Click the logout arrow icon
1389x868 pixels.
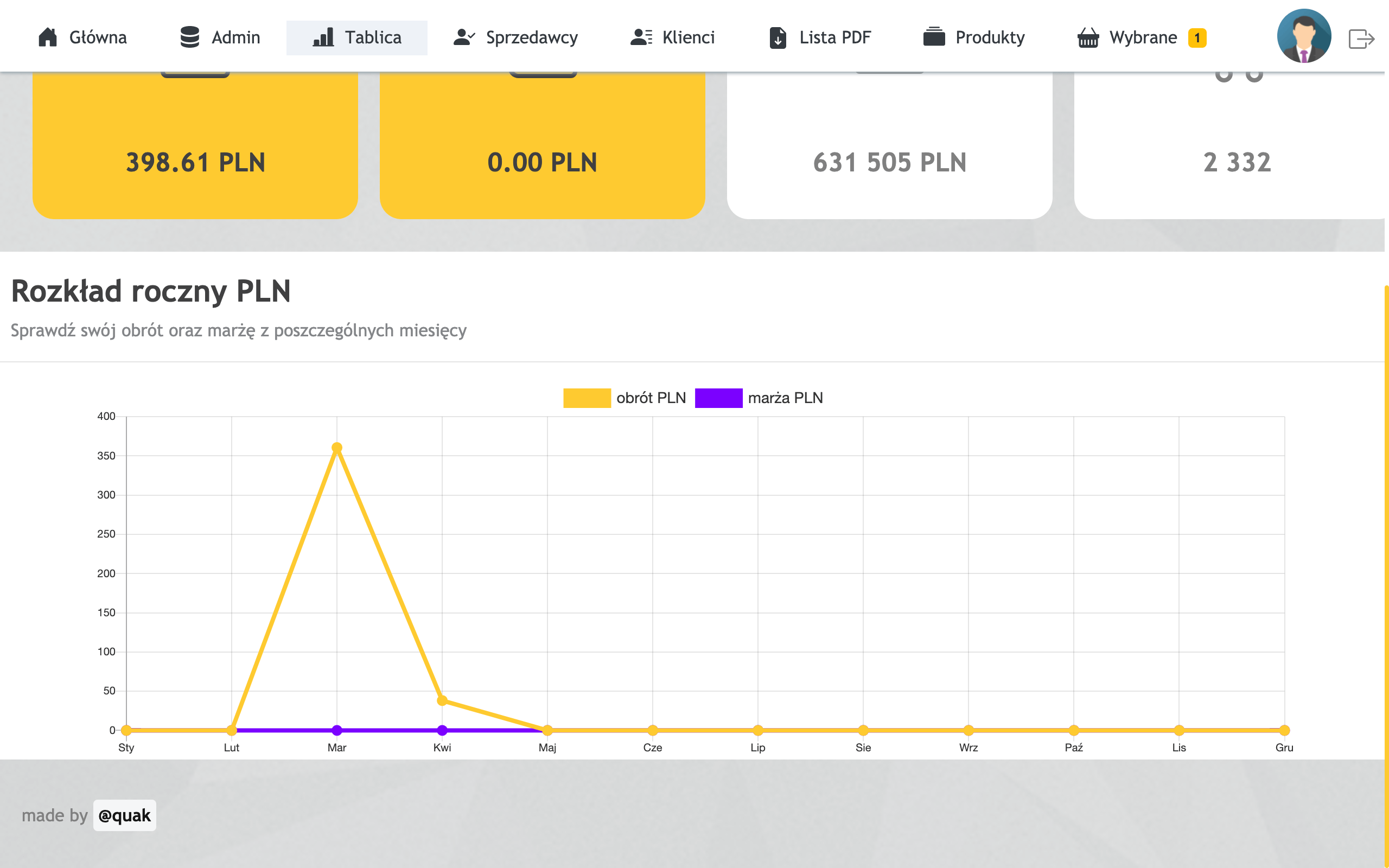[1361, 39]
